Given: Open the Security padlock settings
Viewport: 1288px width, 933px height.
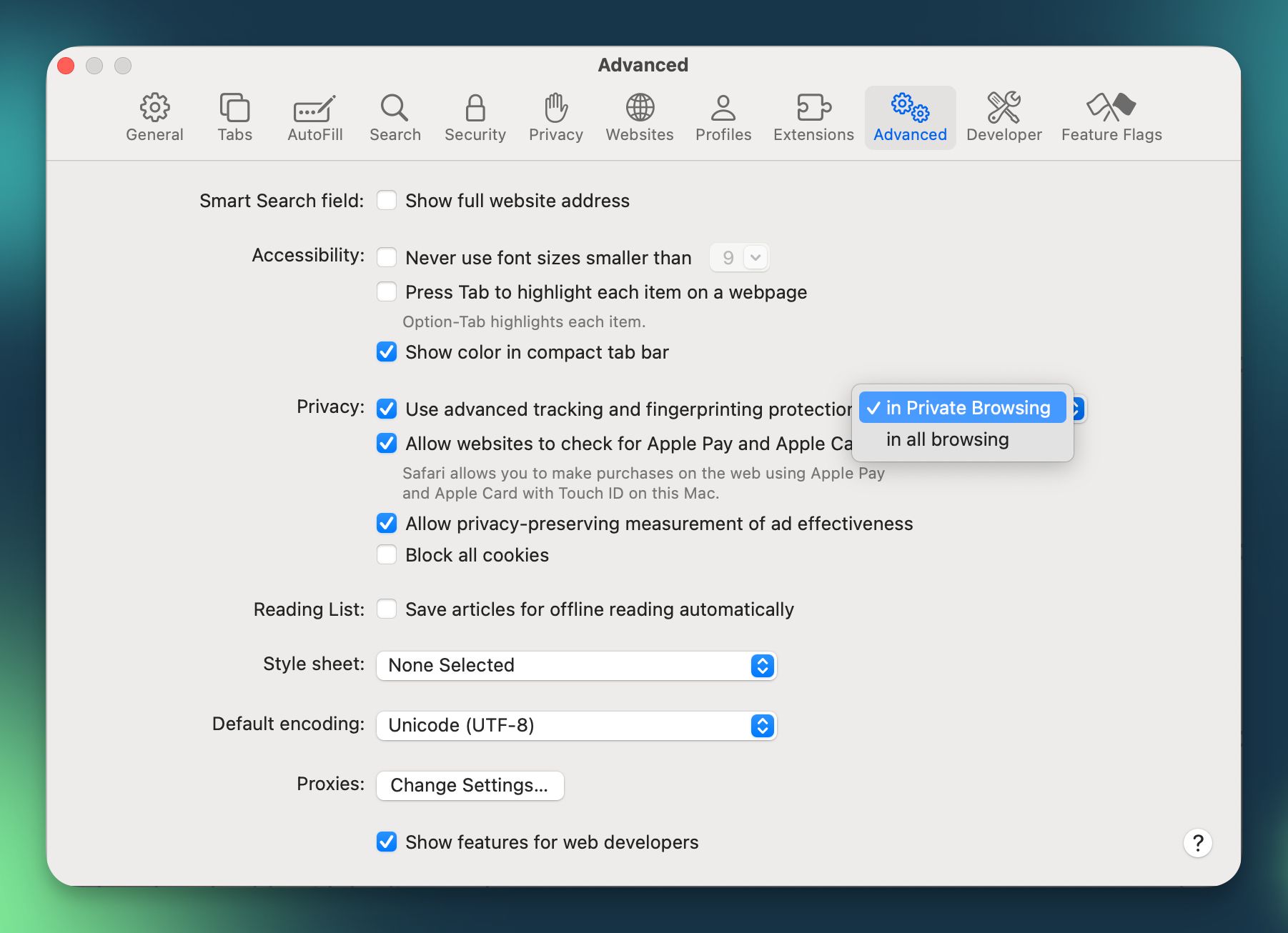Looking at the screenshot, I should point(475,117).
